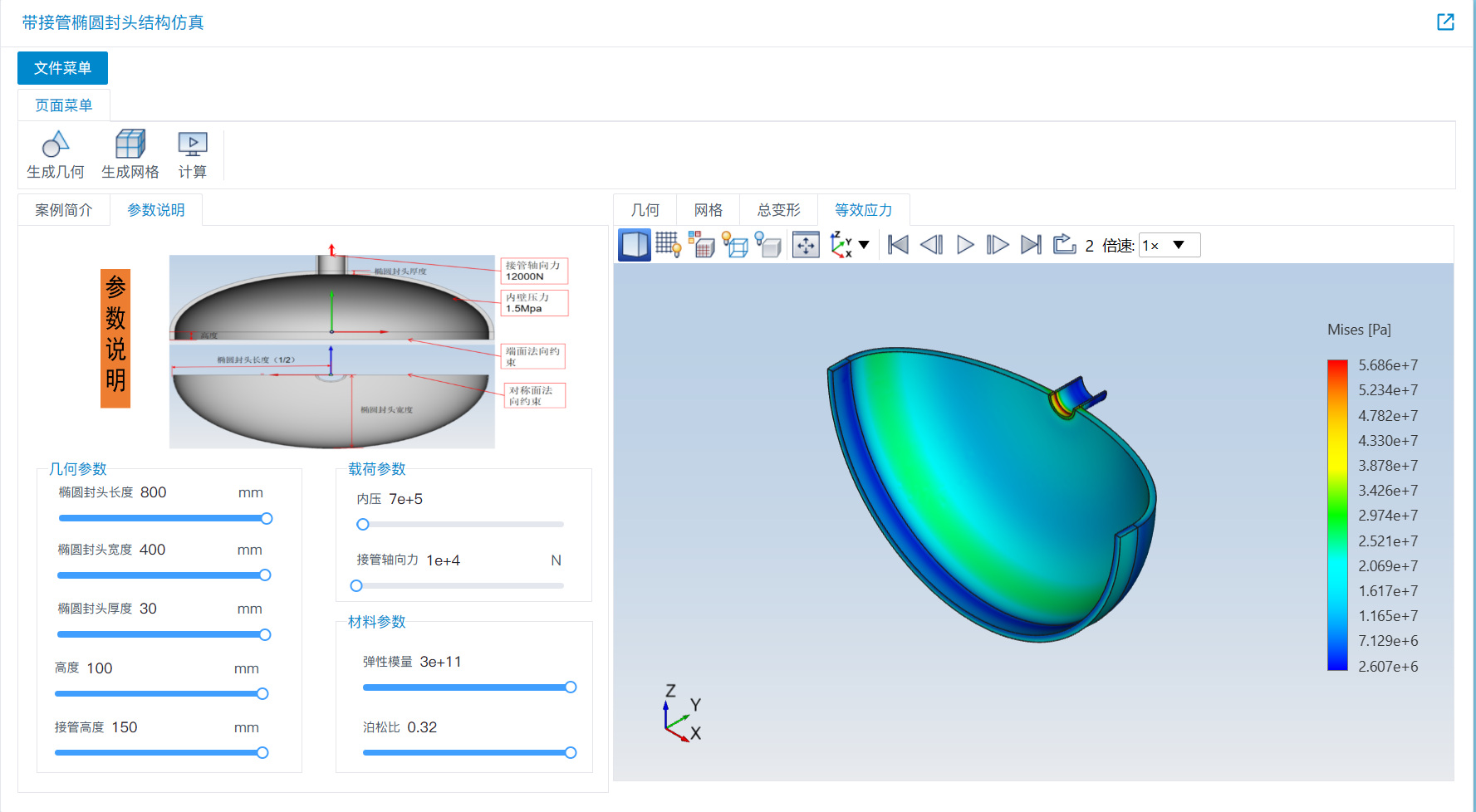
Task: Click the 3D elliptical head stress model
Action: tap(992, 494)
